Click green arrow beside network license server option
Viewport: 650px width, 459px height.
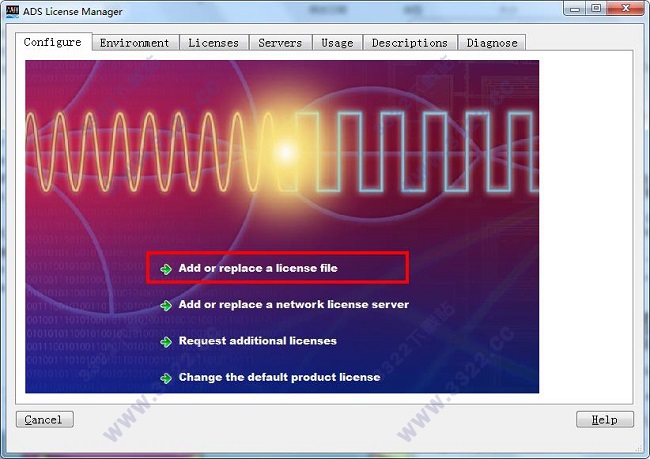[166, 306]
